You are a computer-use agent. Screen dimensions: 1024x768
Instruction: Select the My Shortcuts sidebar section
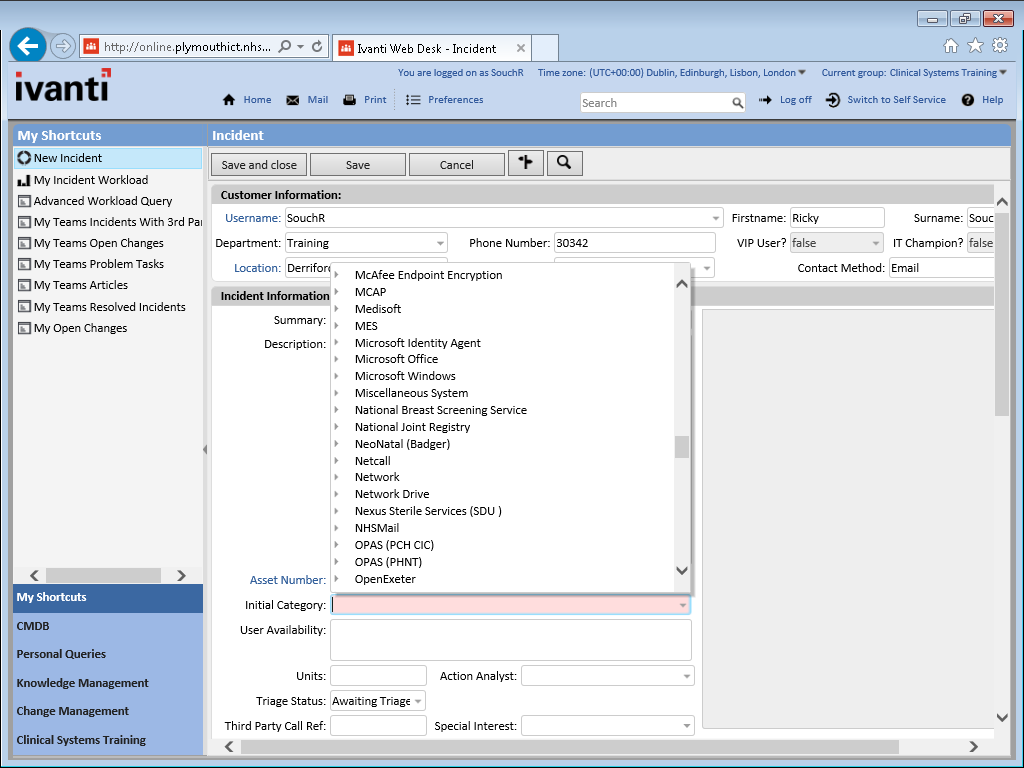pyautogui.click(x=108, y=598)
